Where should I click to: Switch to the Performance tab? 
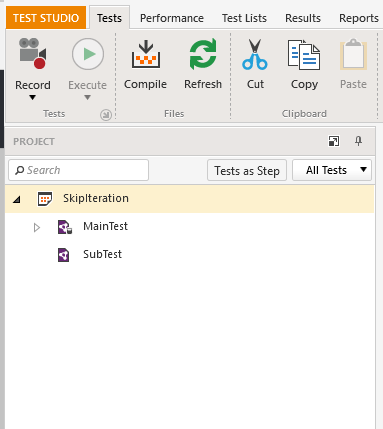pos(172,18)
